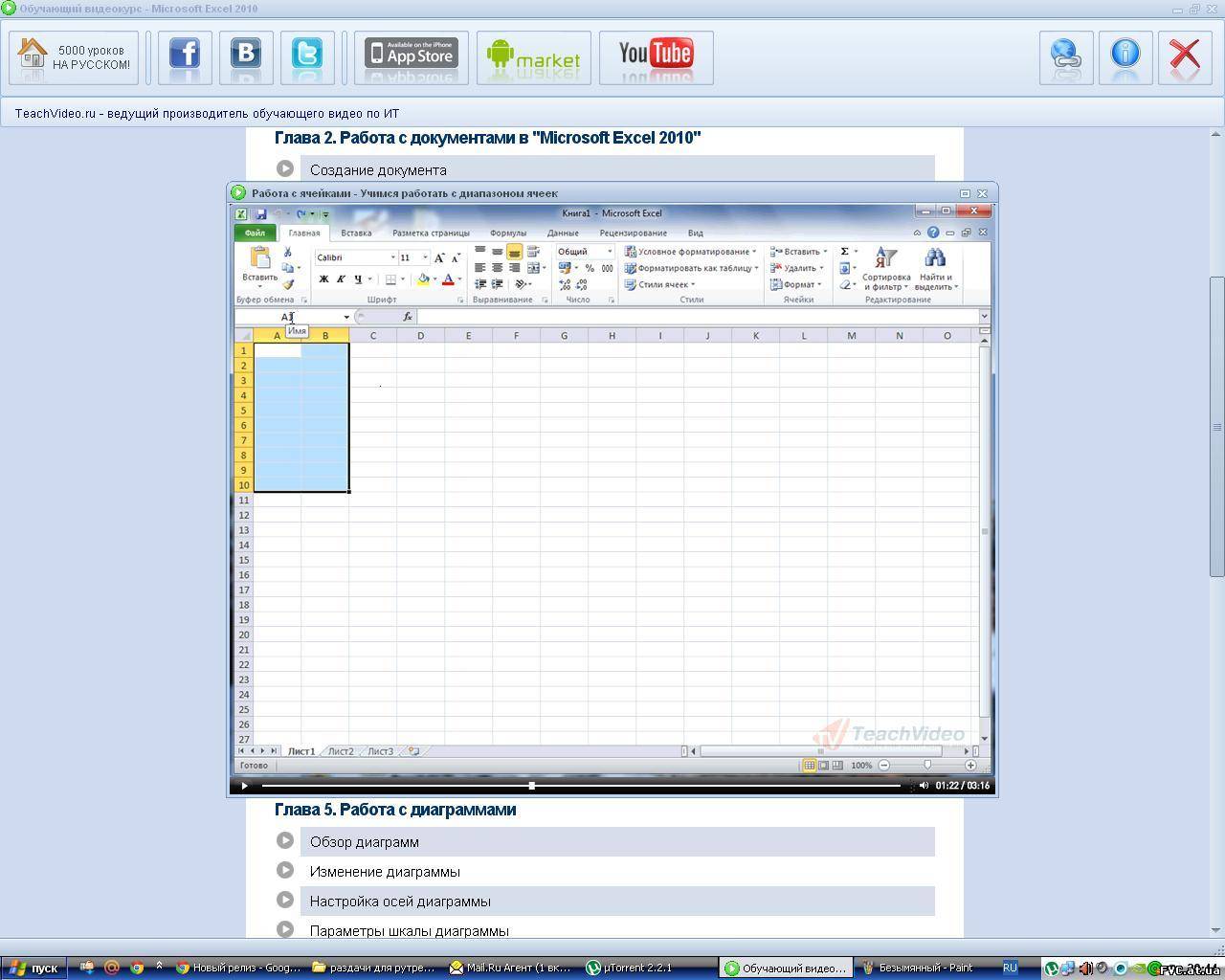This screenshot has height=980, width=1225.
Task: Open the Удалить cells dropdown
Action: 797,268
